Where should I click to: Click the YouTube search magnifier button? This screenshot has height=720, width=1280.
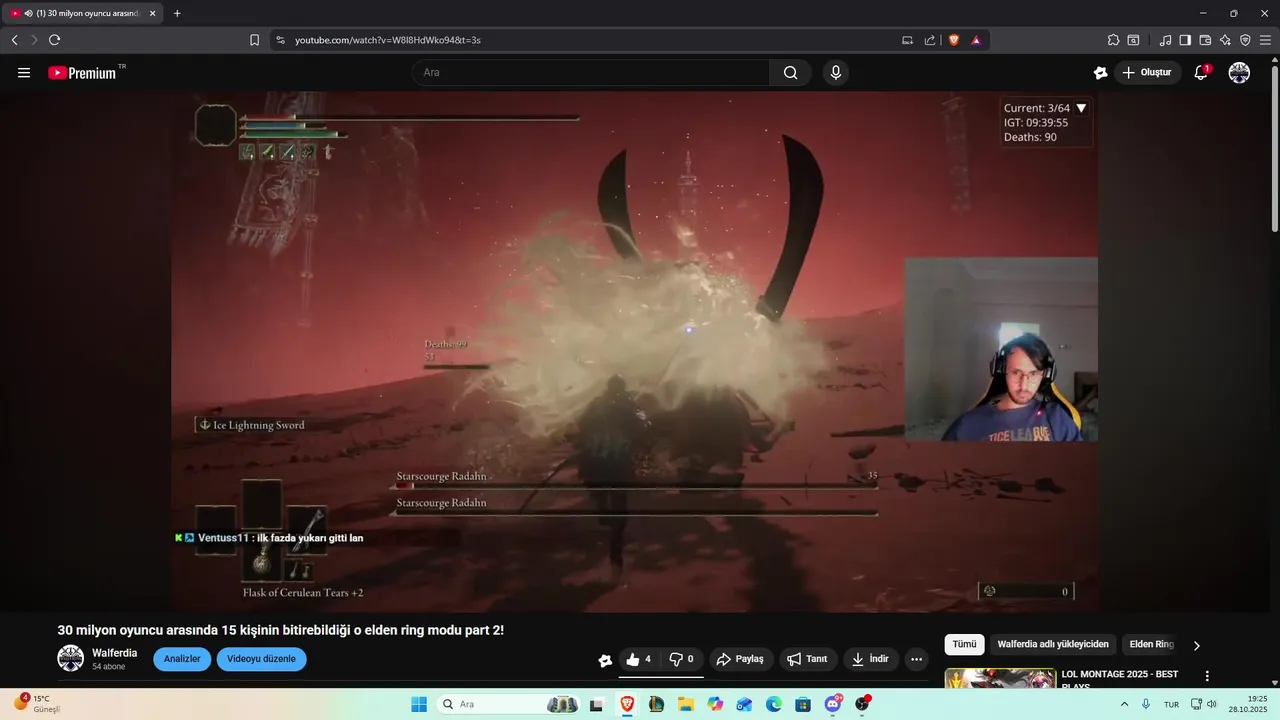(x=791, y=73)
